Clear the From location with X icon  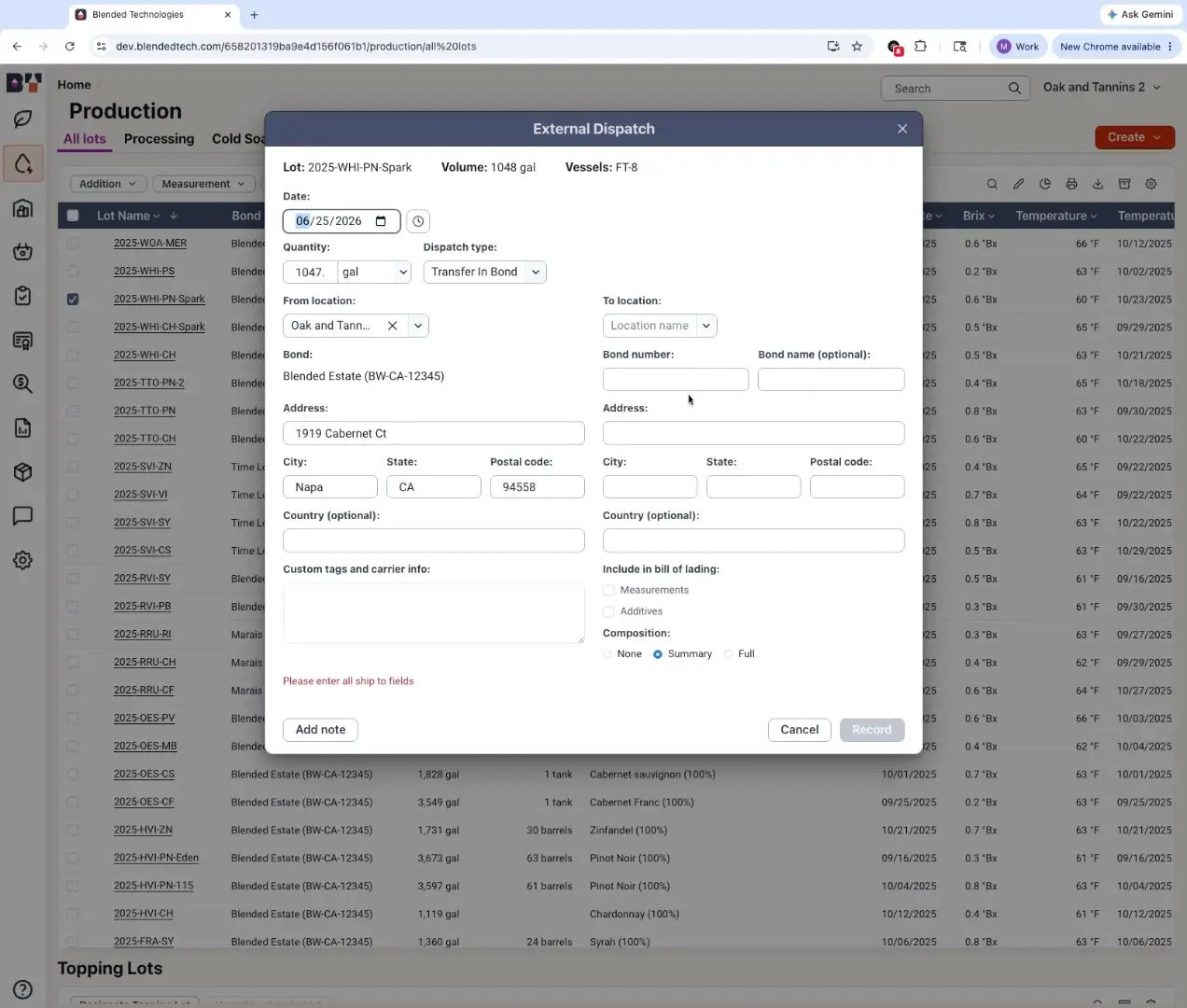pos(393,326)
